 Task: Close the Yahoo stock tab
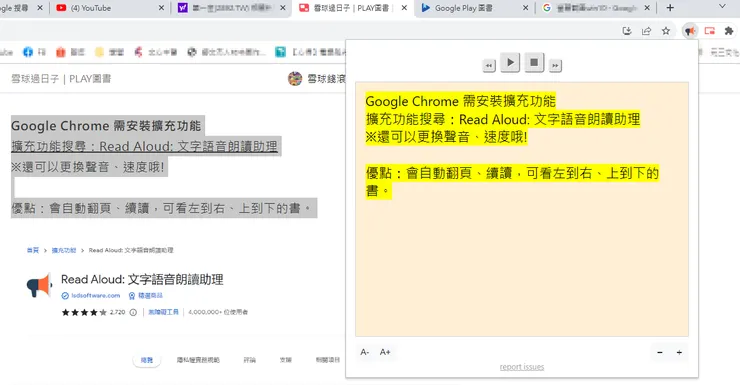pos(283,8)
